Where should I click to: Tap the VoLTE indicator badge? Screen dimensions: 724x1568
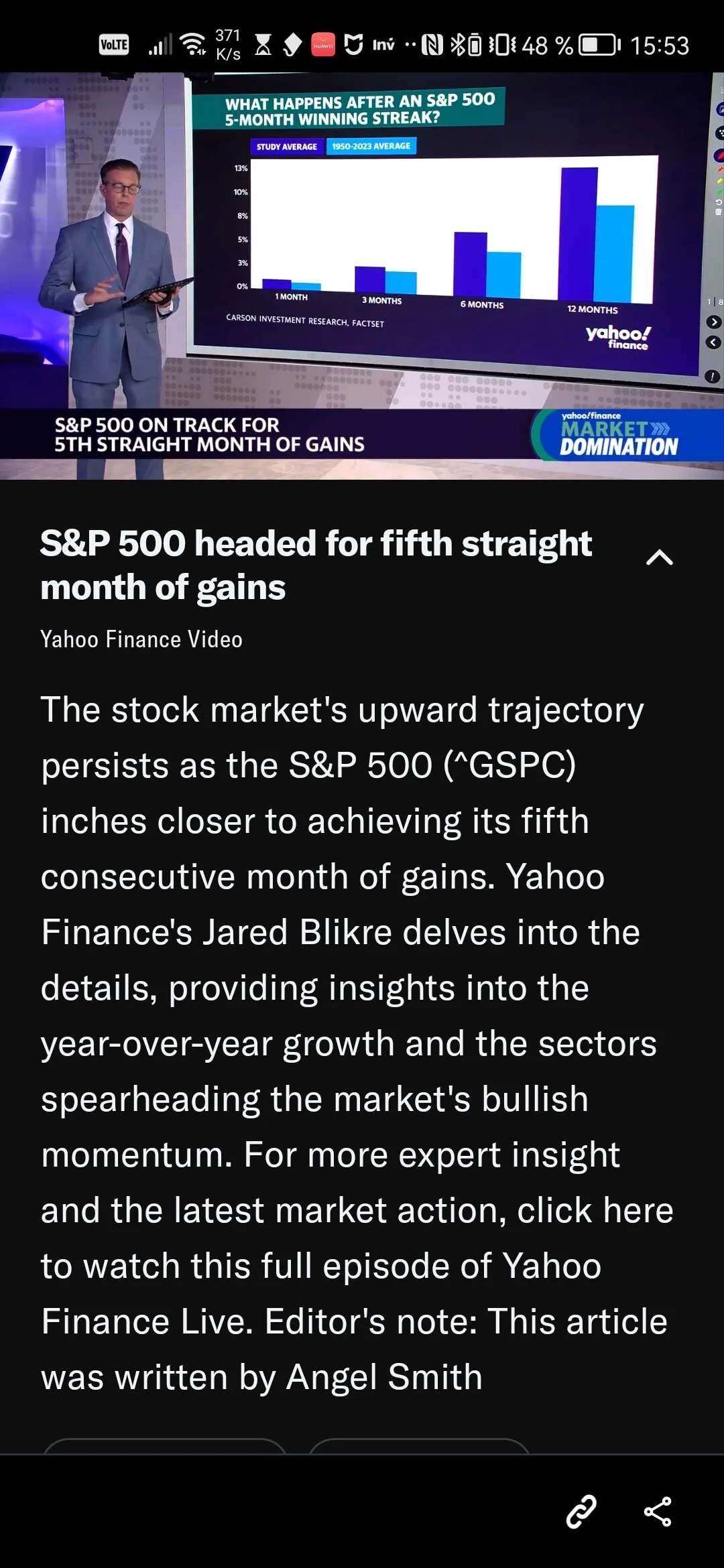tap(114, 45)
